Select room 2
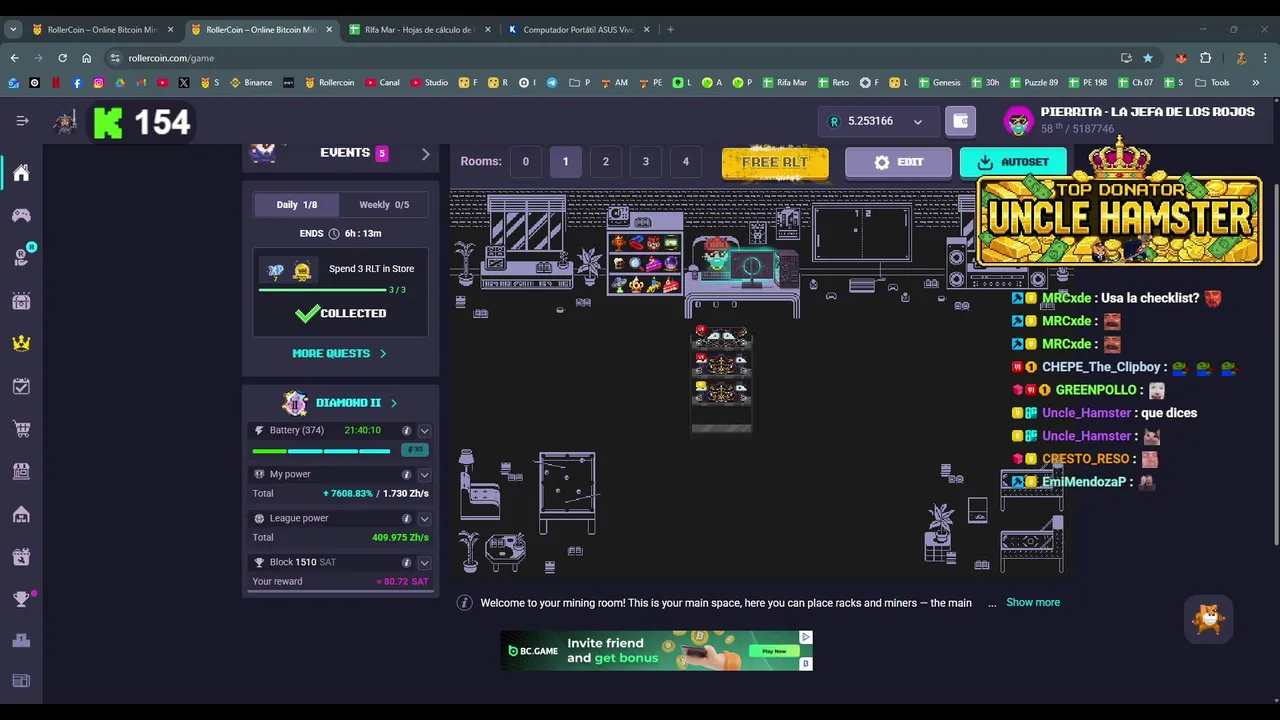Image resolution: width=1280 pixels, height=720 pixels. pyautogui.click(x=605, y=162)
